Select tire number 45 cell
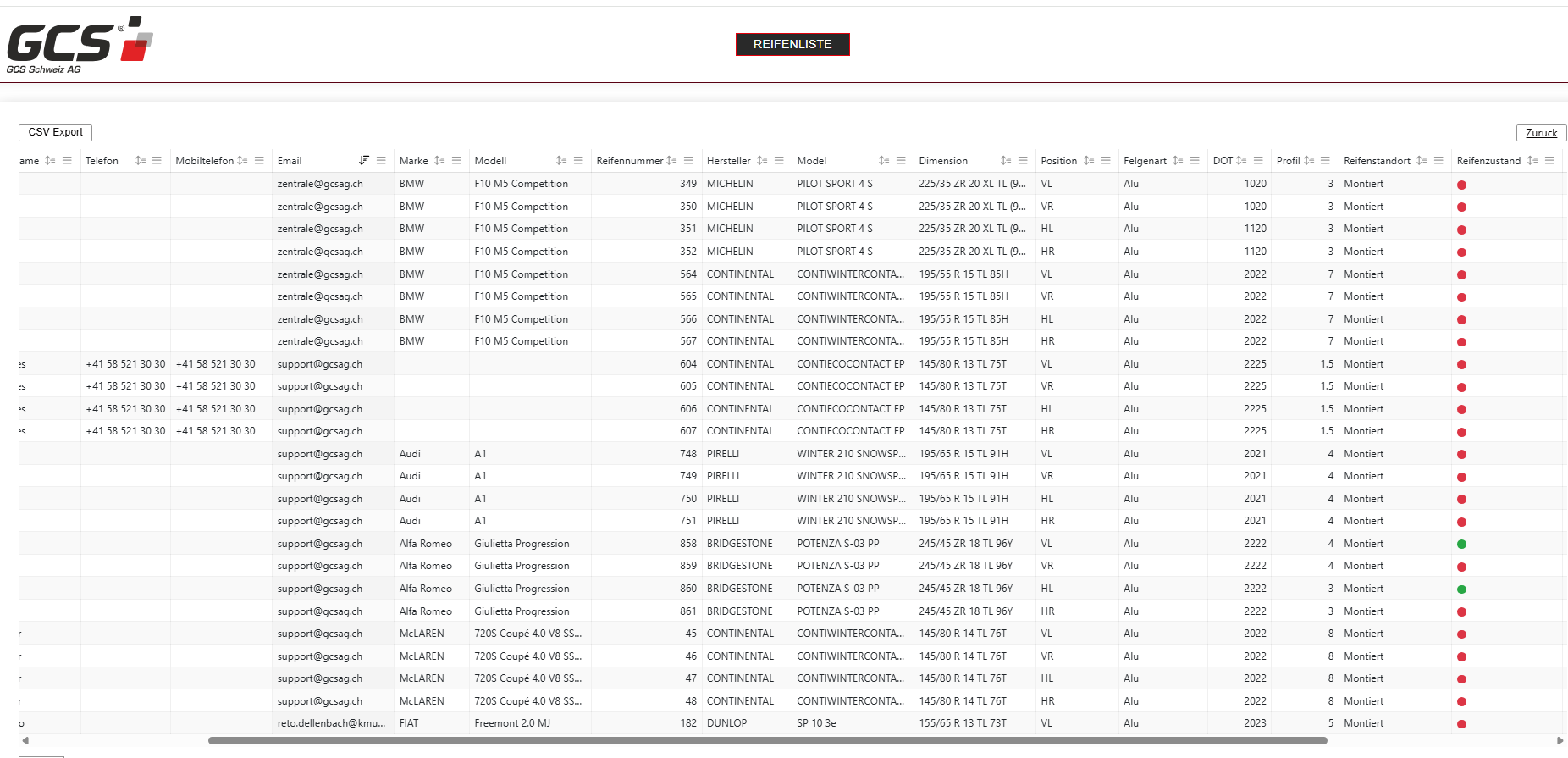The image size is (1568, 758). (x=647, y=634)
